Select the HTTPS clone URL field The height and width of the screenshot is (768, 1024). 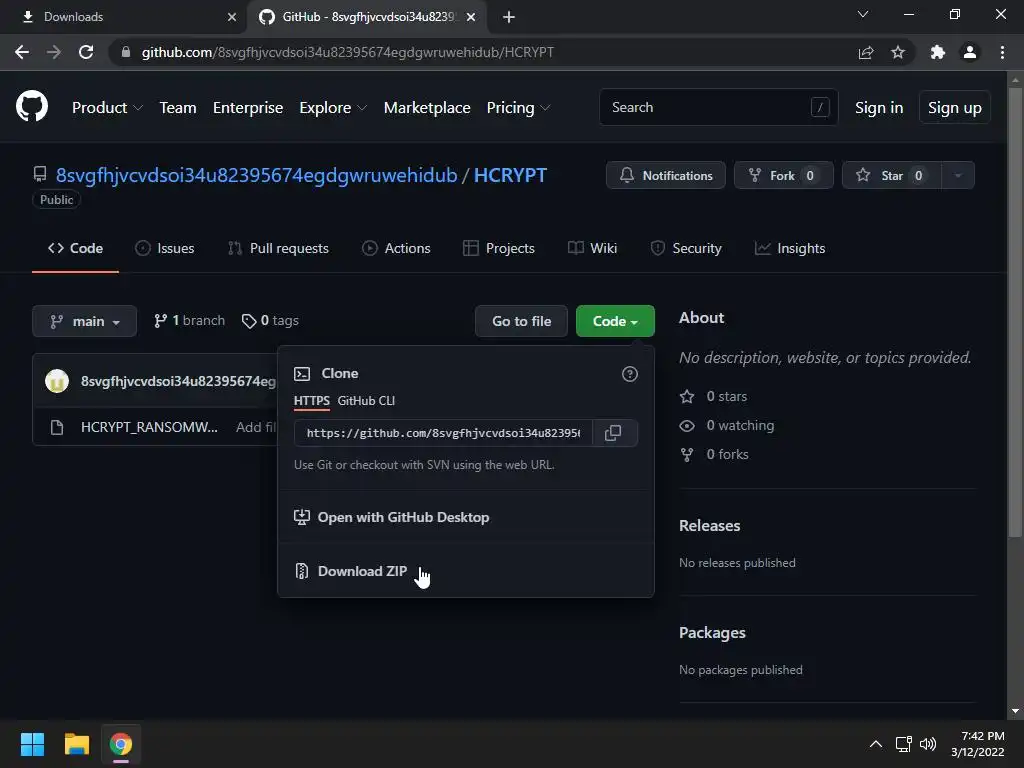443,433
